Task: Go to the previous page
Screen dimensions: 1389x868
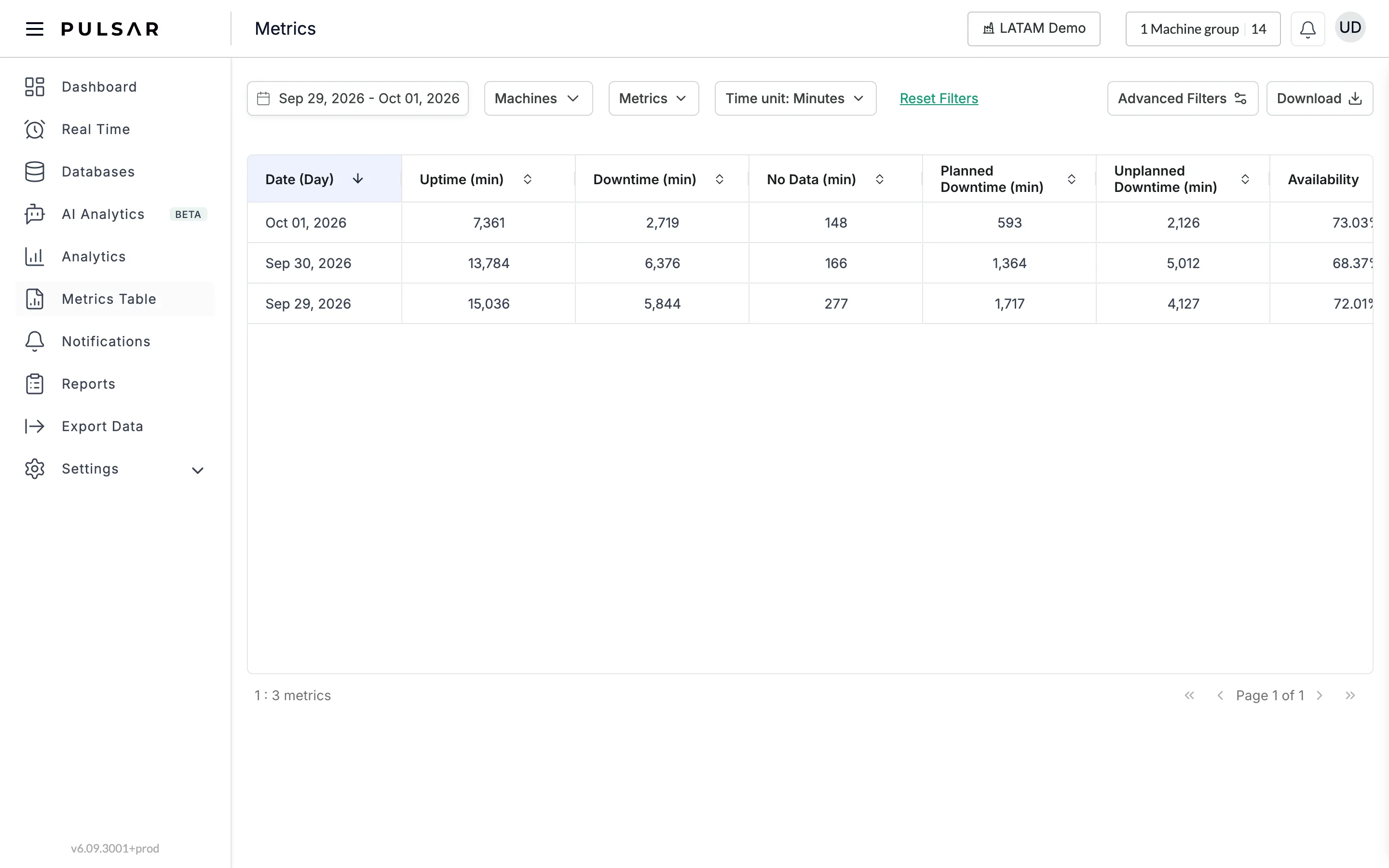Action: click(1220, 695)
